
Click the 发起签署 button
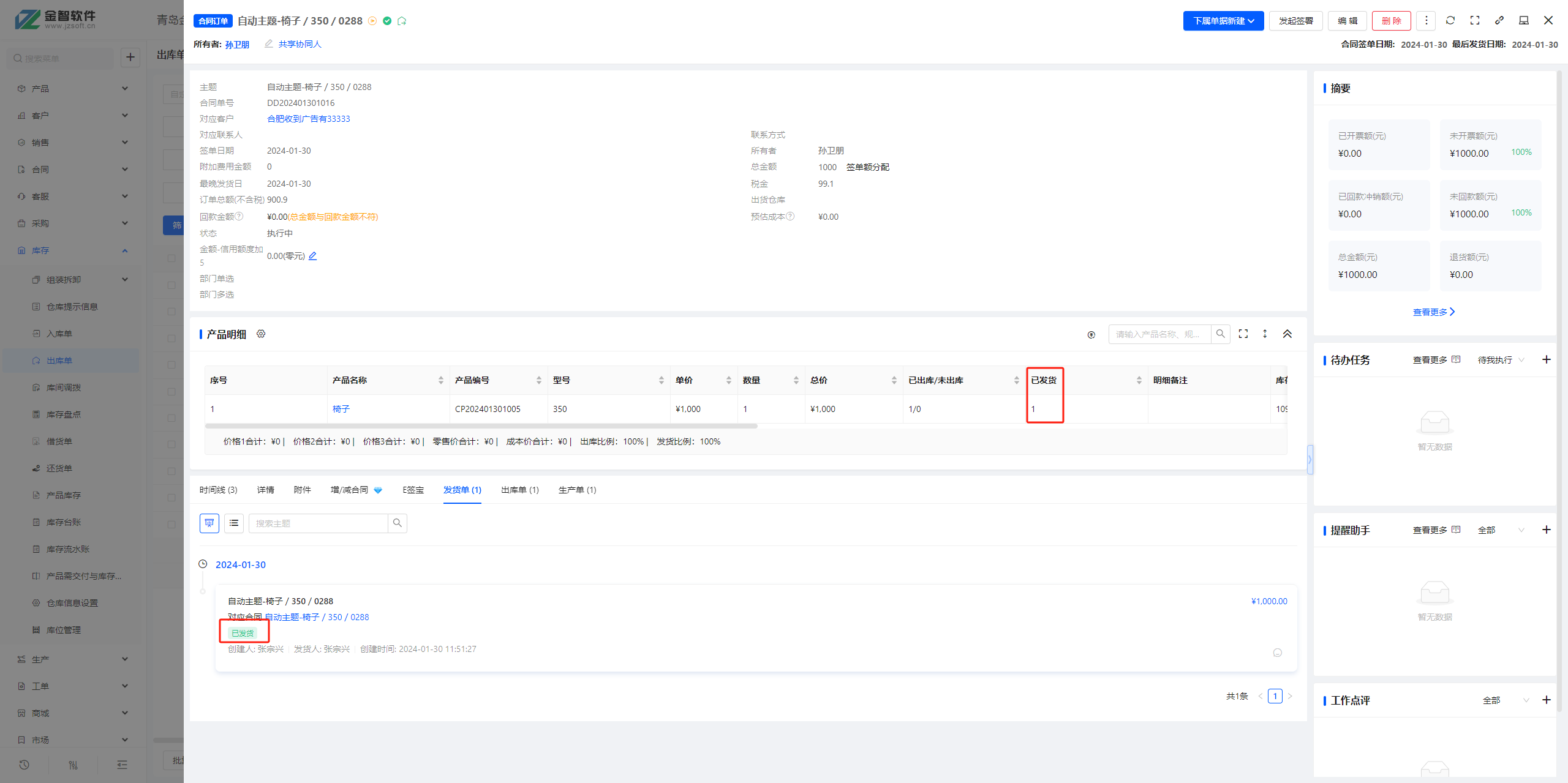1295,21
